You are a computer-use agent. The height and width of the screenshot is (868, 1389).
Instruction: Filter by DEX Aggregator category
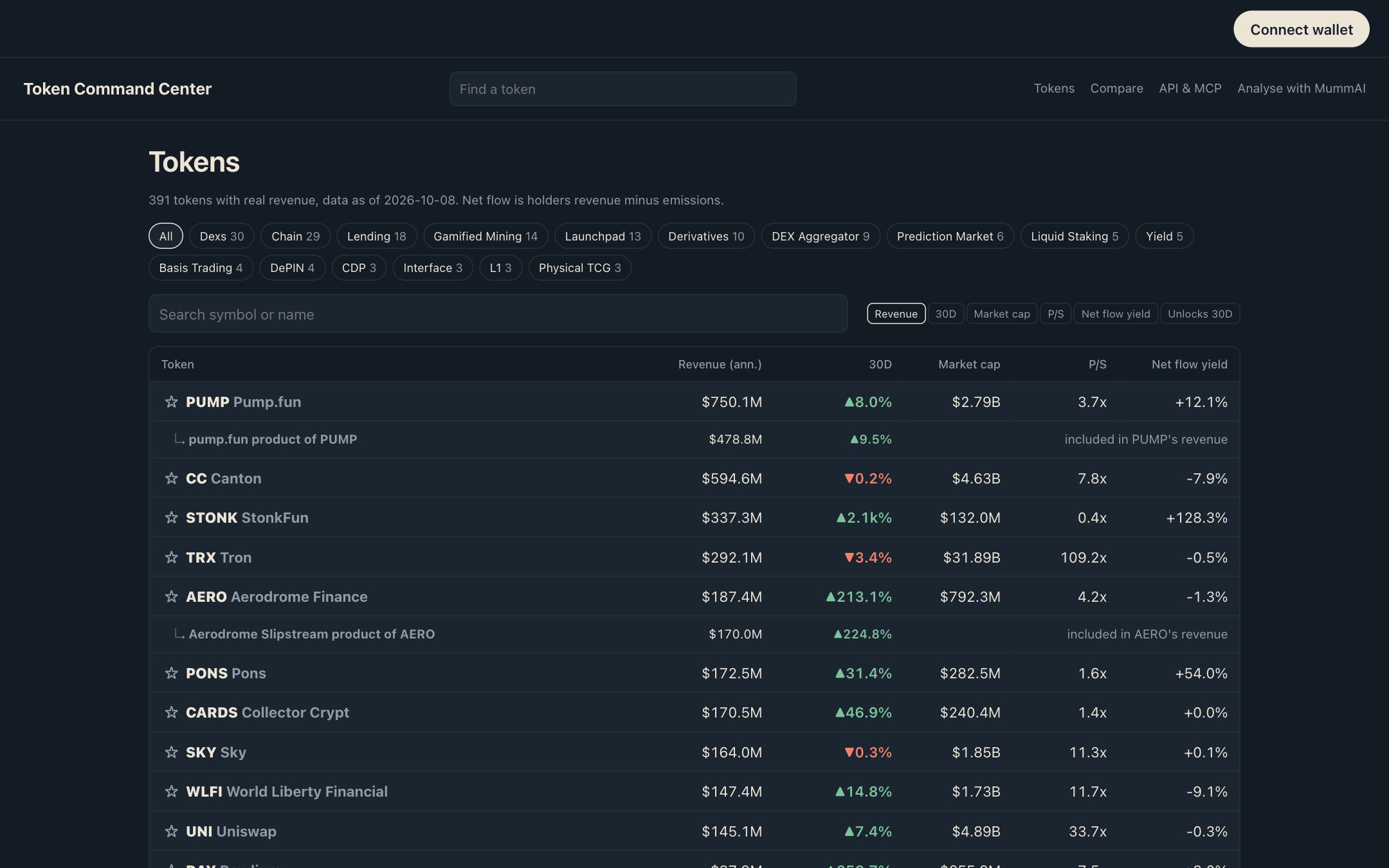821,236
